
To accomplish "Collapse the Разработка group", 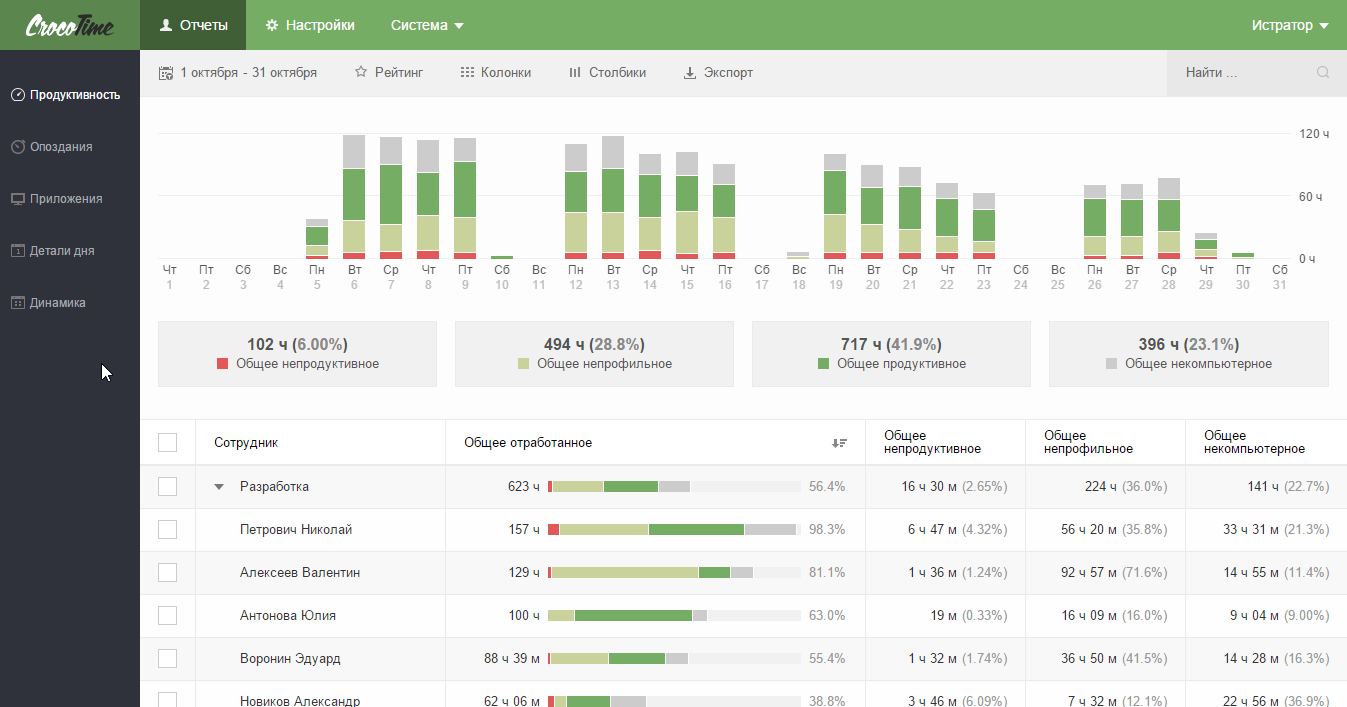I will [219, 487].
